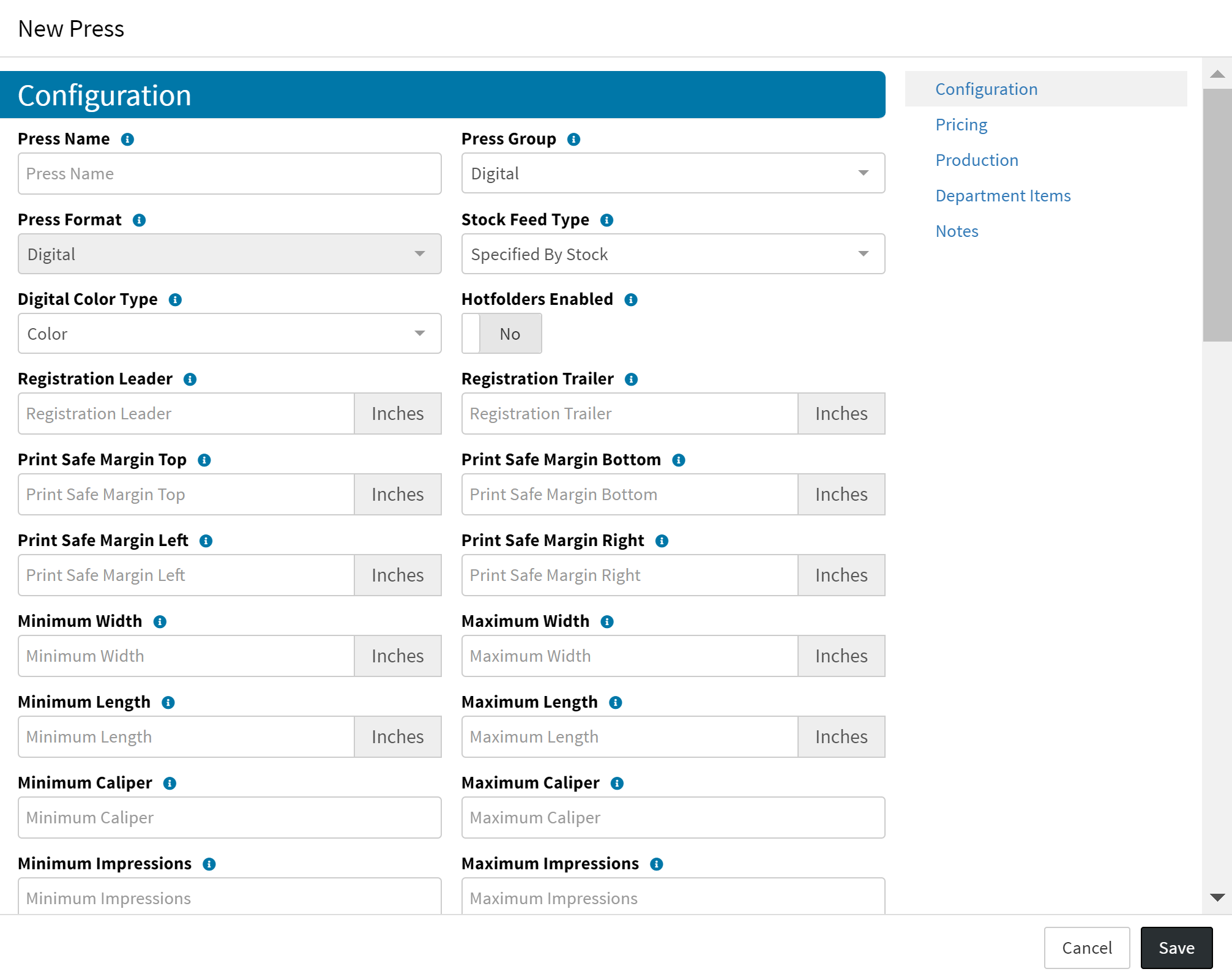Jump to the Department Items section

[x=1002, y=196]
